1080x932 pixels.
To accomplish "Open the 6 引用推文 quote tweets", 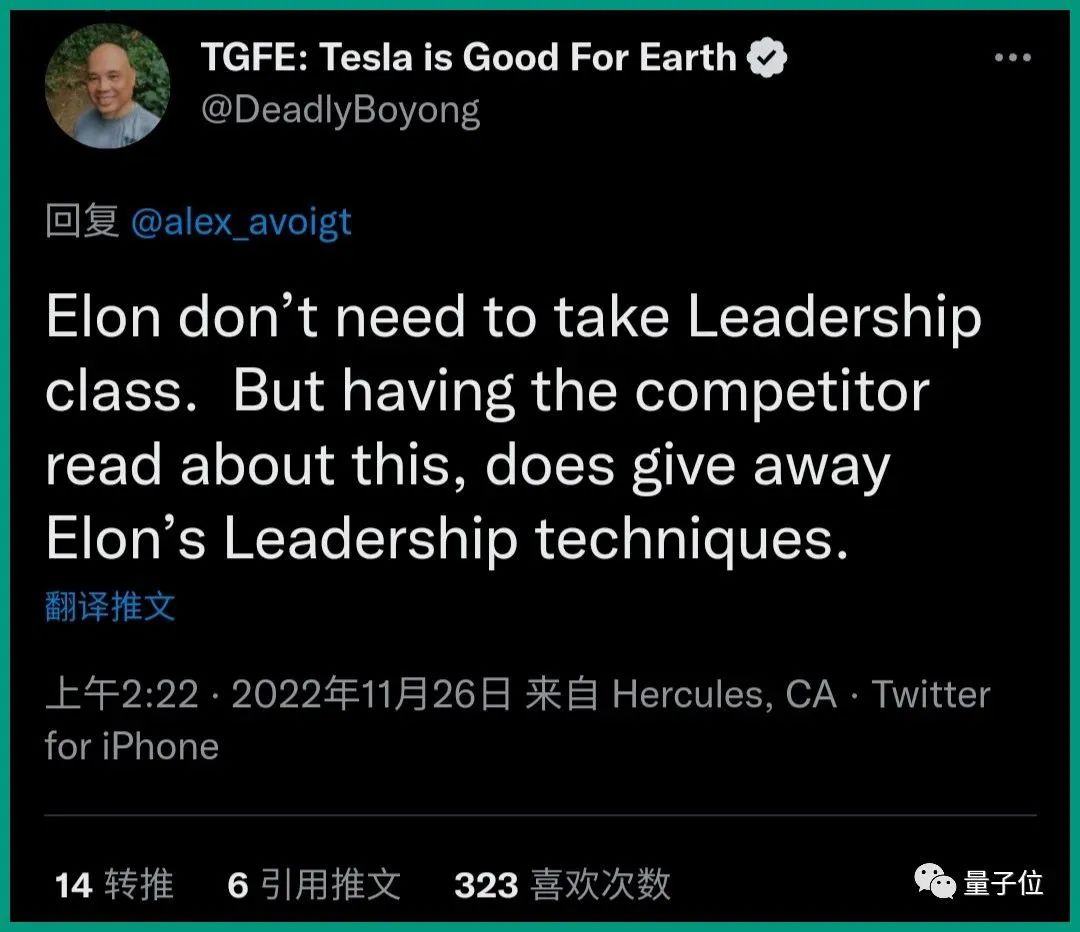I will pos(314,884).
